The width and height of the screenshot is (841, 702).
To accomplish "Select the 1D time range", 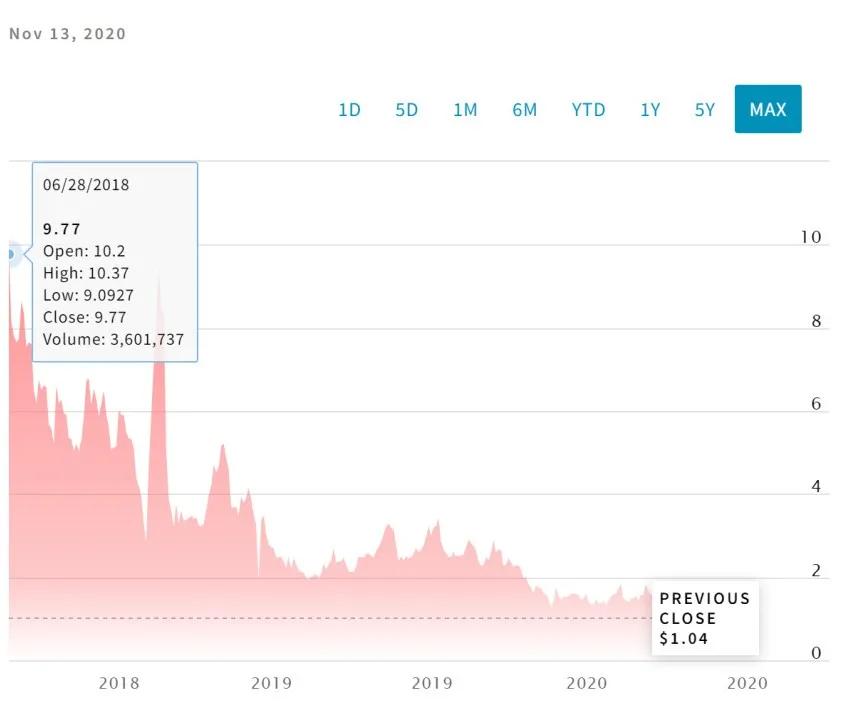I will [349, 109].
